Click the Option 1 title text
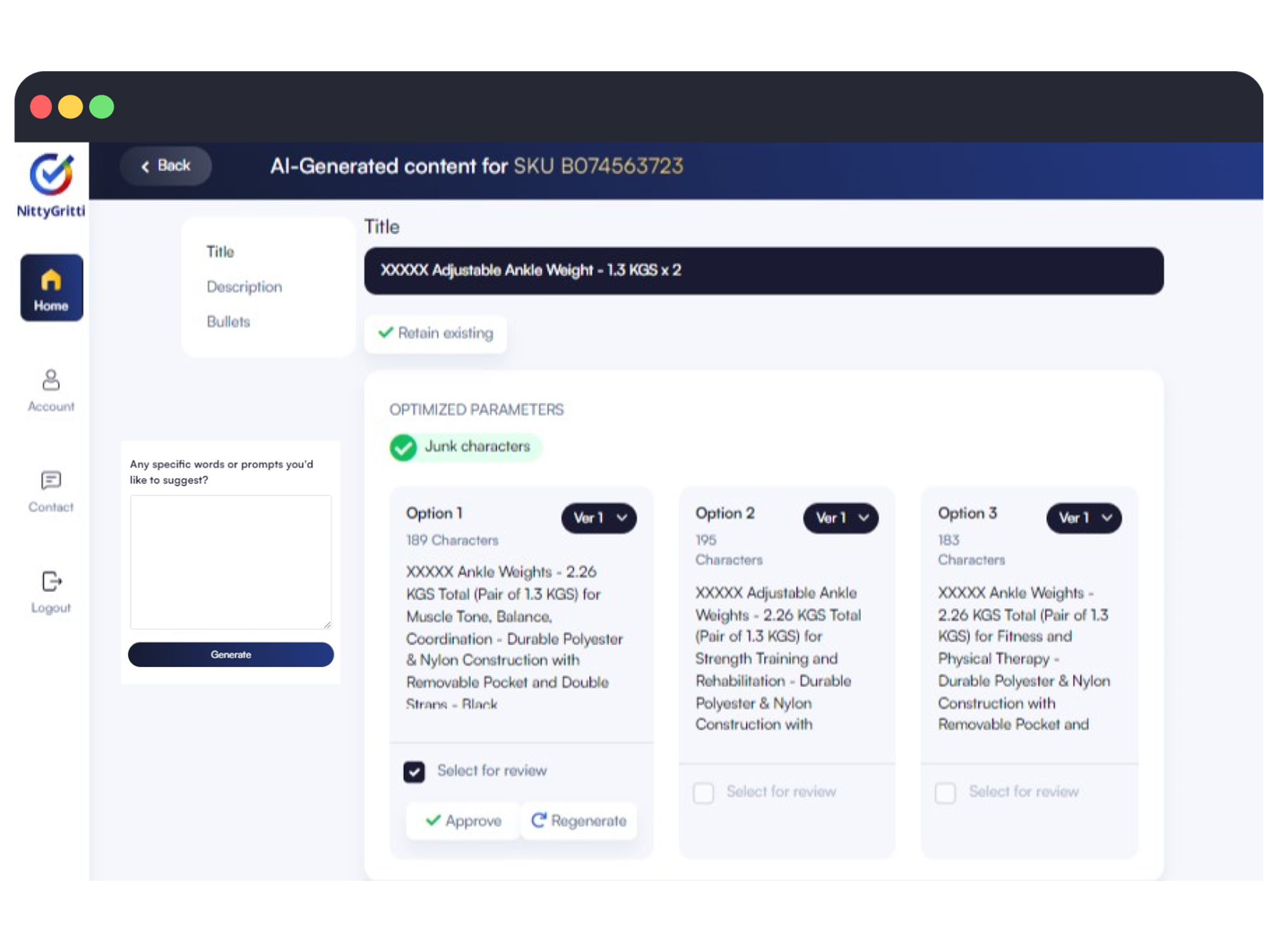This screenshot has width=1276, height=952. (x=514, y=638)
